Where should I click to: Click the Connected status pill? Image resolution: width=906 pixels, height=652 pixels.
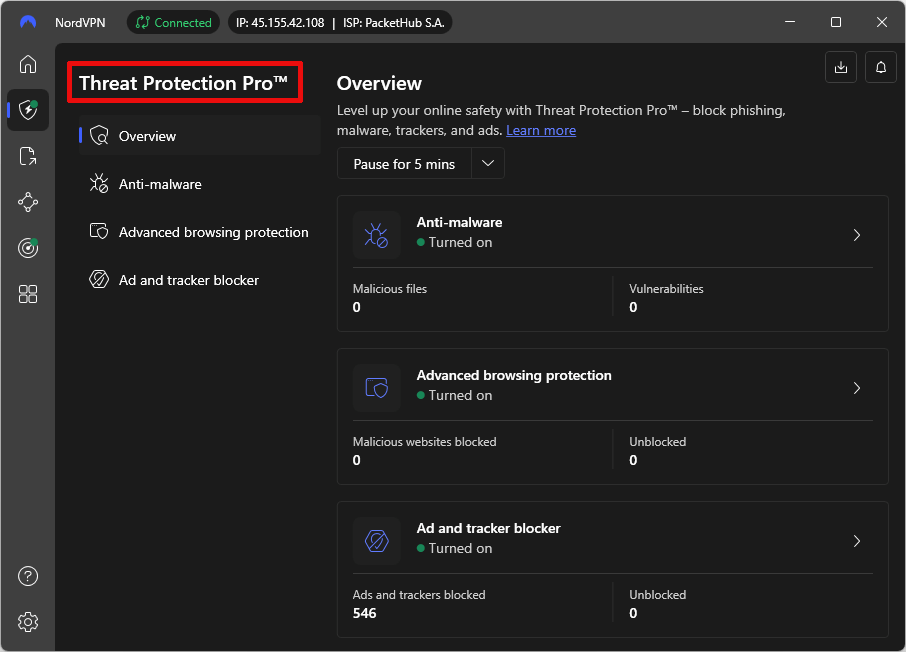point(172,21)
